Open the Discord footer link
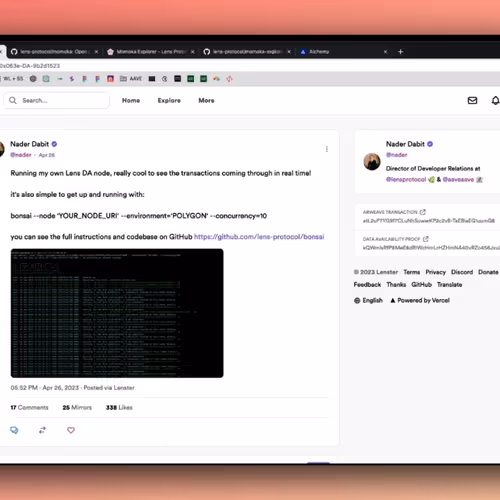 (x=462, y=272)
